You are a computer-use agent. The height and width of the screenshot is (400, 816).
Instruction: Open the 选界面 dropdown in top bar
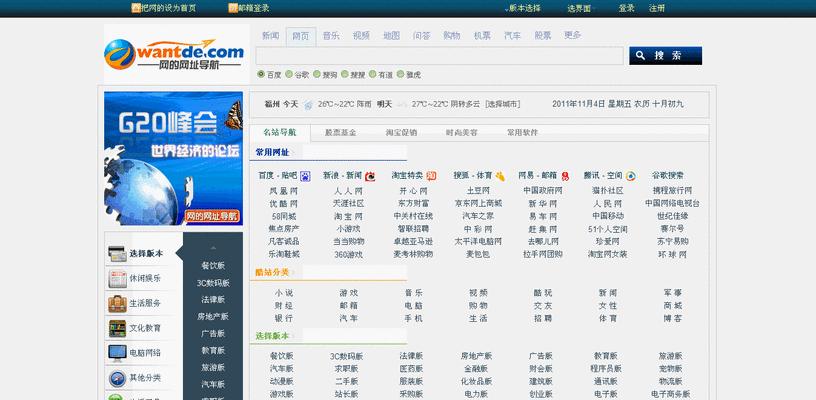tap(581, 8)
